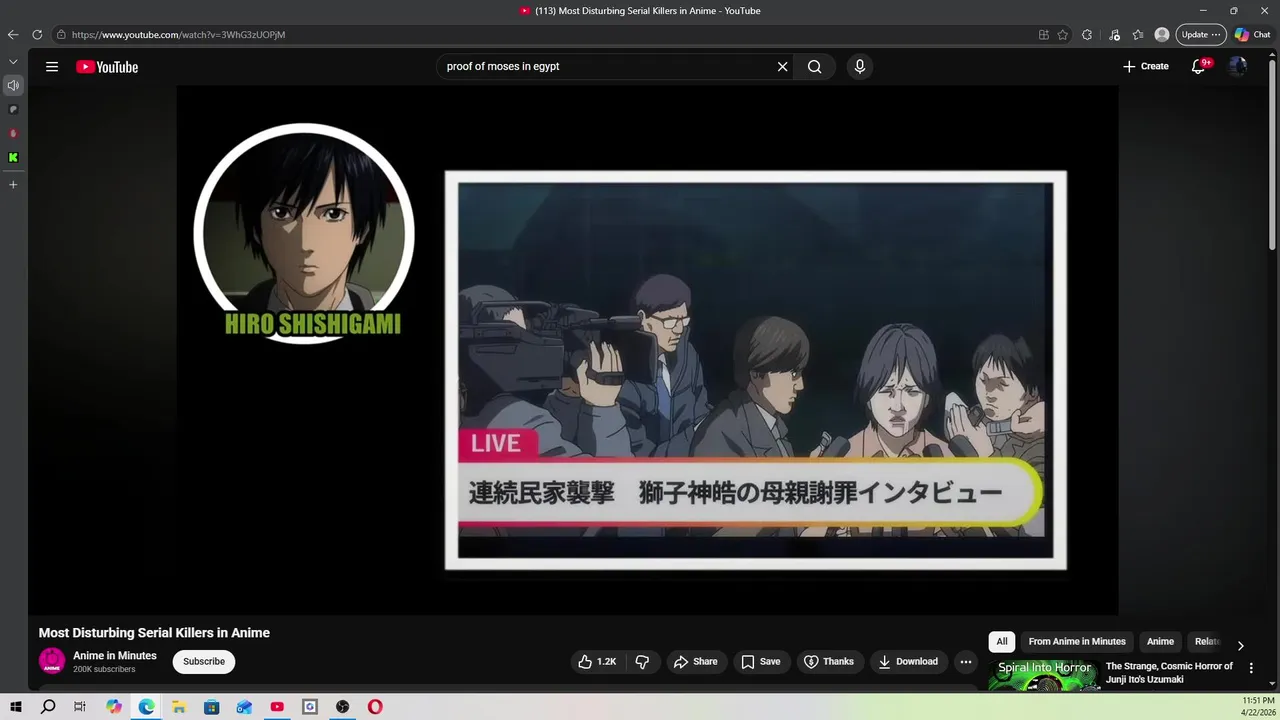
Task: Open Copilot Chat in browser
Action: click(1253, 35)
